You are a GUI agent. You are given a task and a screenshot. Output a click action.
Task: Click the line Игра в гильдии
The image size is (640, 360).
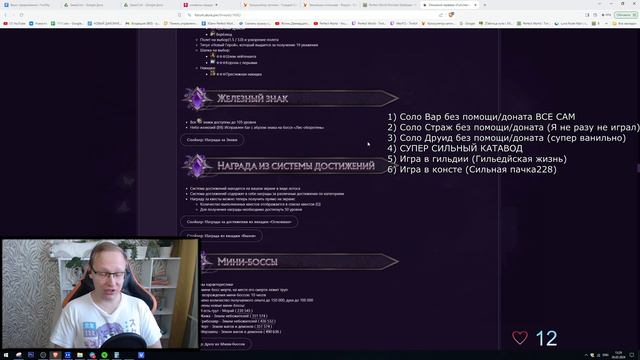coord(477,159)
